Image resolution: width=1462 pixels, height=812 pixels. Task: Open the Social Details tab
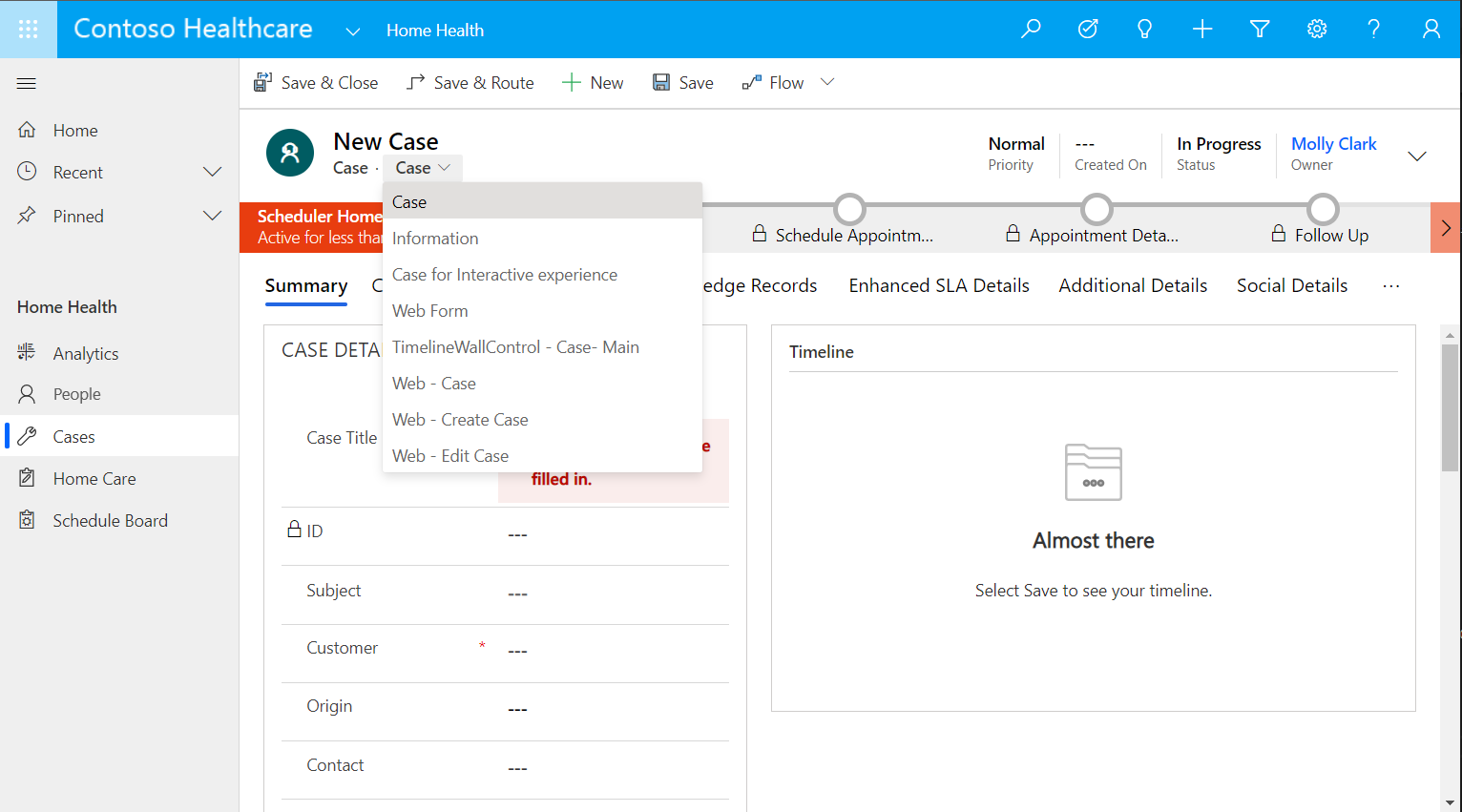(x=1292, y=285)
